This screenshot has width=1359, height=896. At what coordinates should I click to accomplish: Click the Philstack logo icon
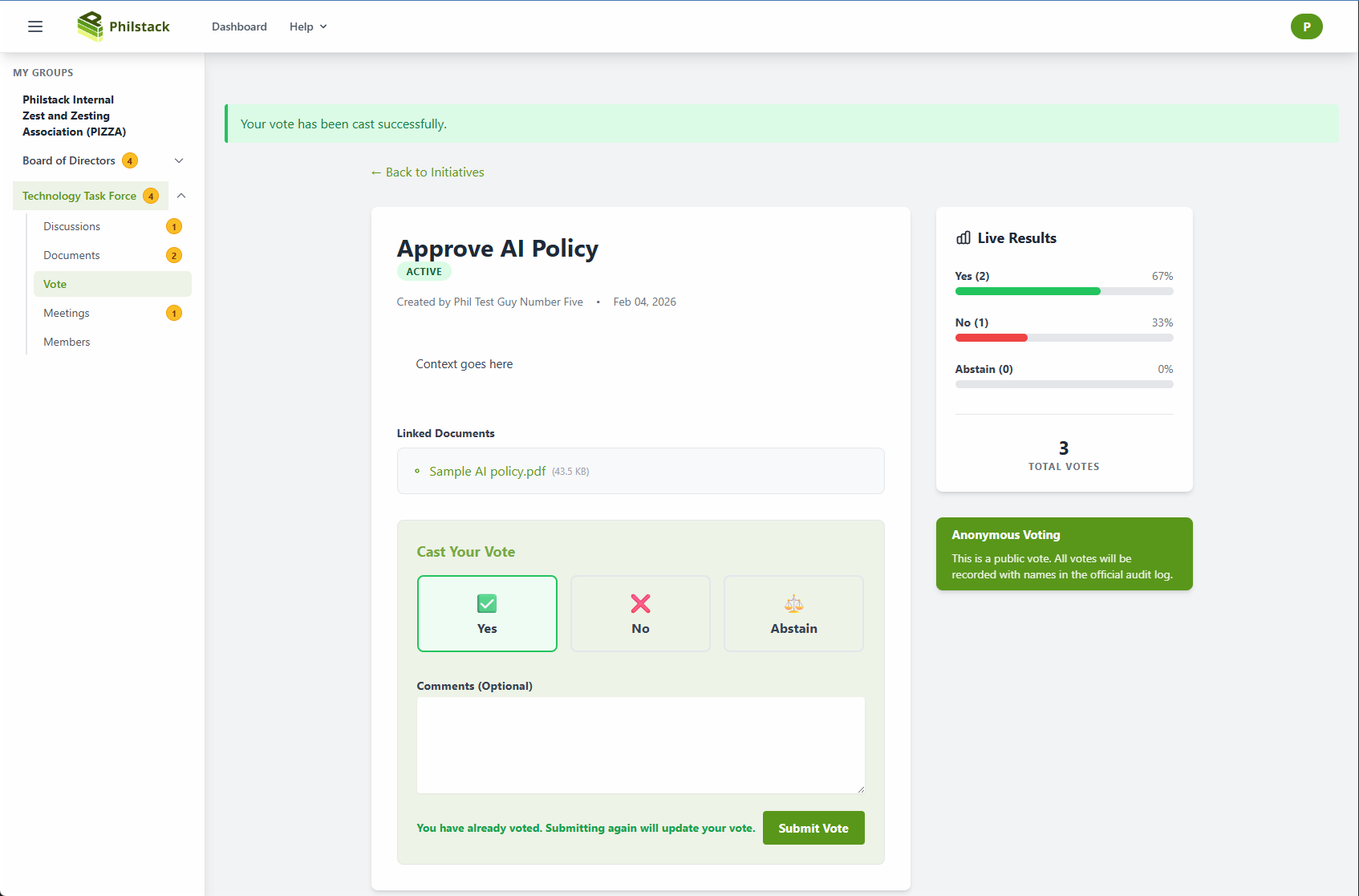click(90, 26)
